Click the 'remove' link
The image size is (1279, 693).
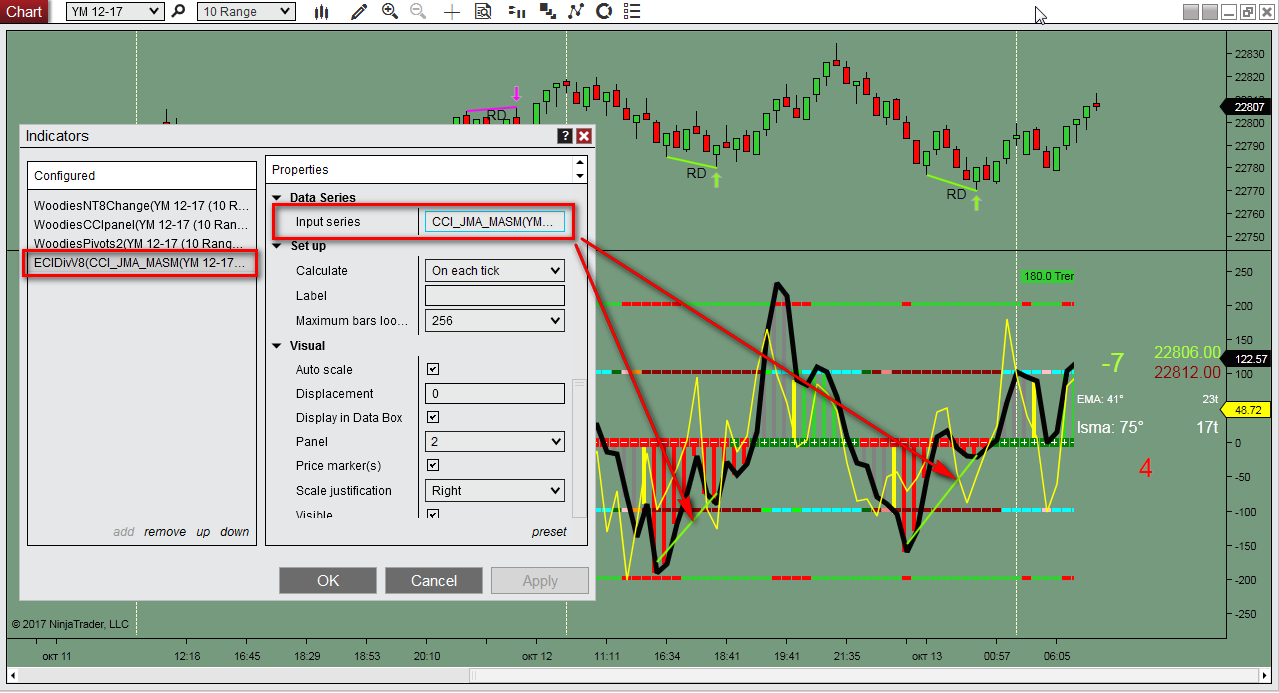tap(165, 532)
